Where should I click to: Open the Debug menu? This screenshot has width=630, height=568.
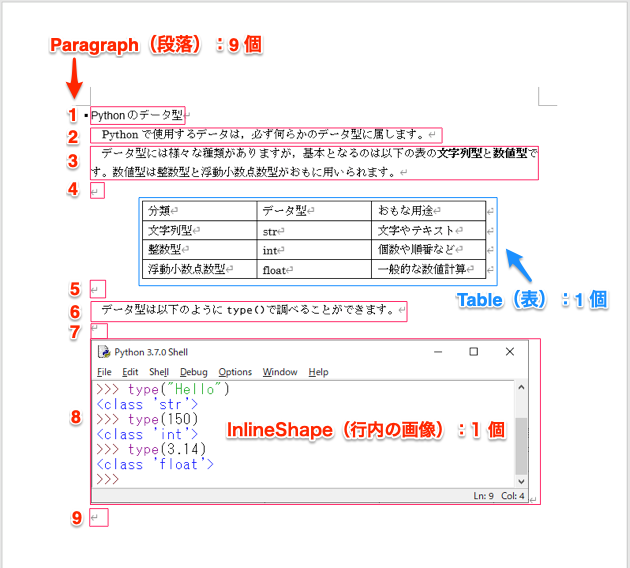pyautogui.click(x=194, y=372)
